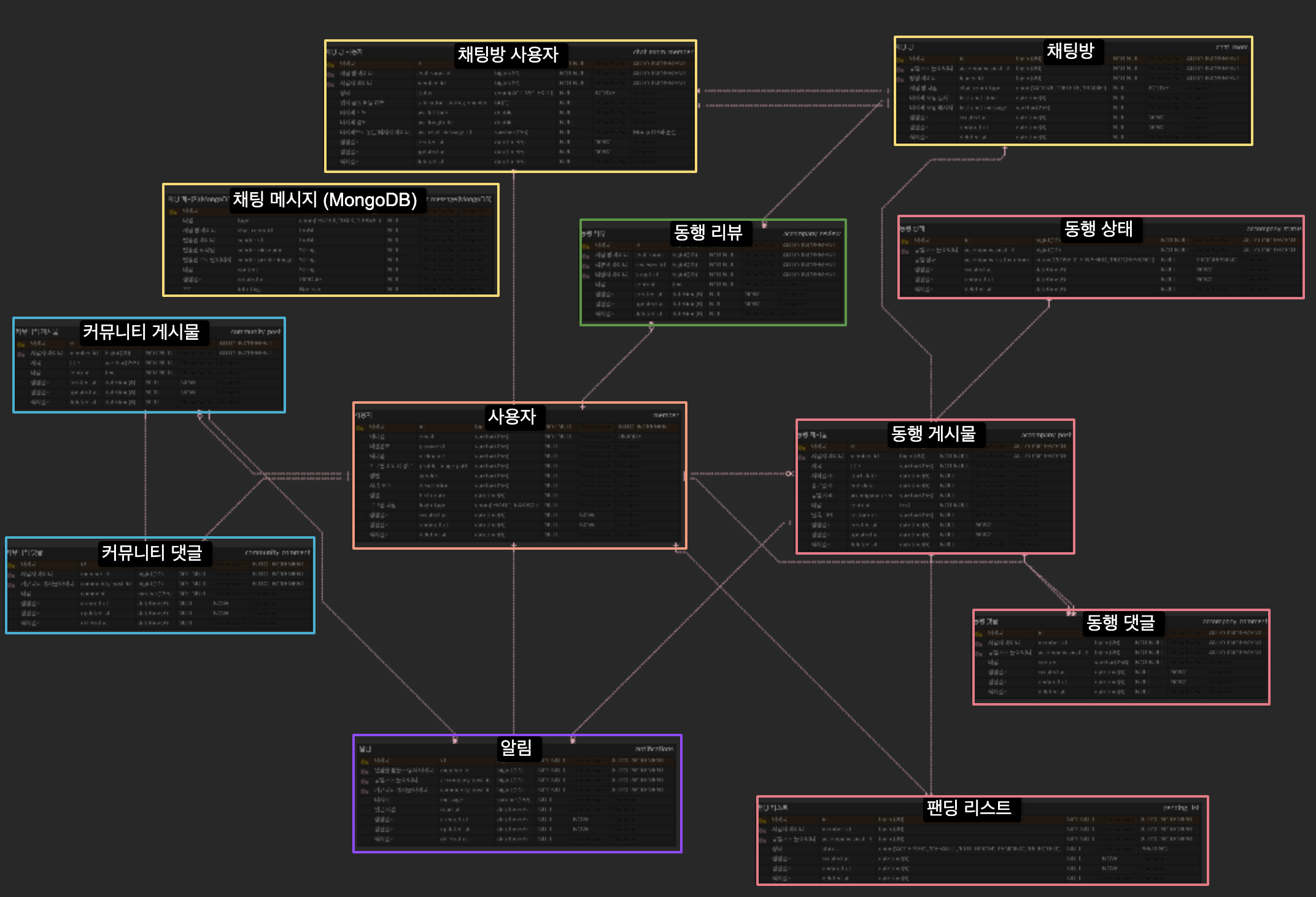The width and height of the screenshot is (1316, 897).
Task: Click the 동행 게시물 table label
Action: click(x=933, y=434)
